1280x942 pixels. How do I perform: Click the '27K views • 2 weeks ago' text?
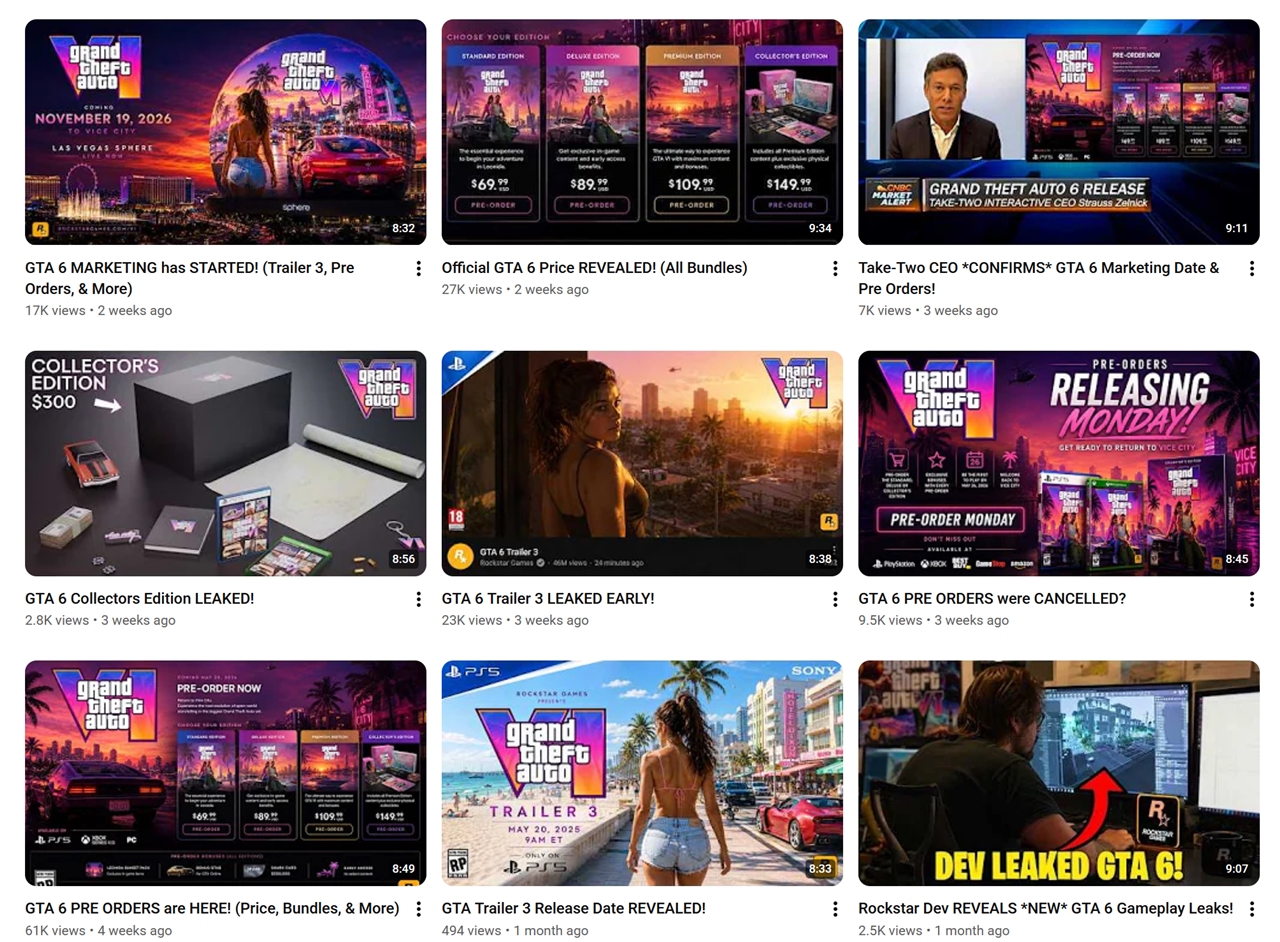pos(515,289)
